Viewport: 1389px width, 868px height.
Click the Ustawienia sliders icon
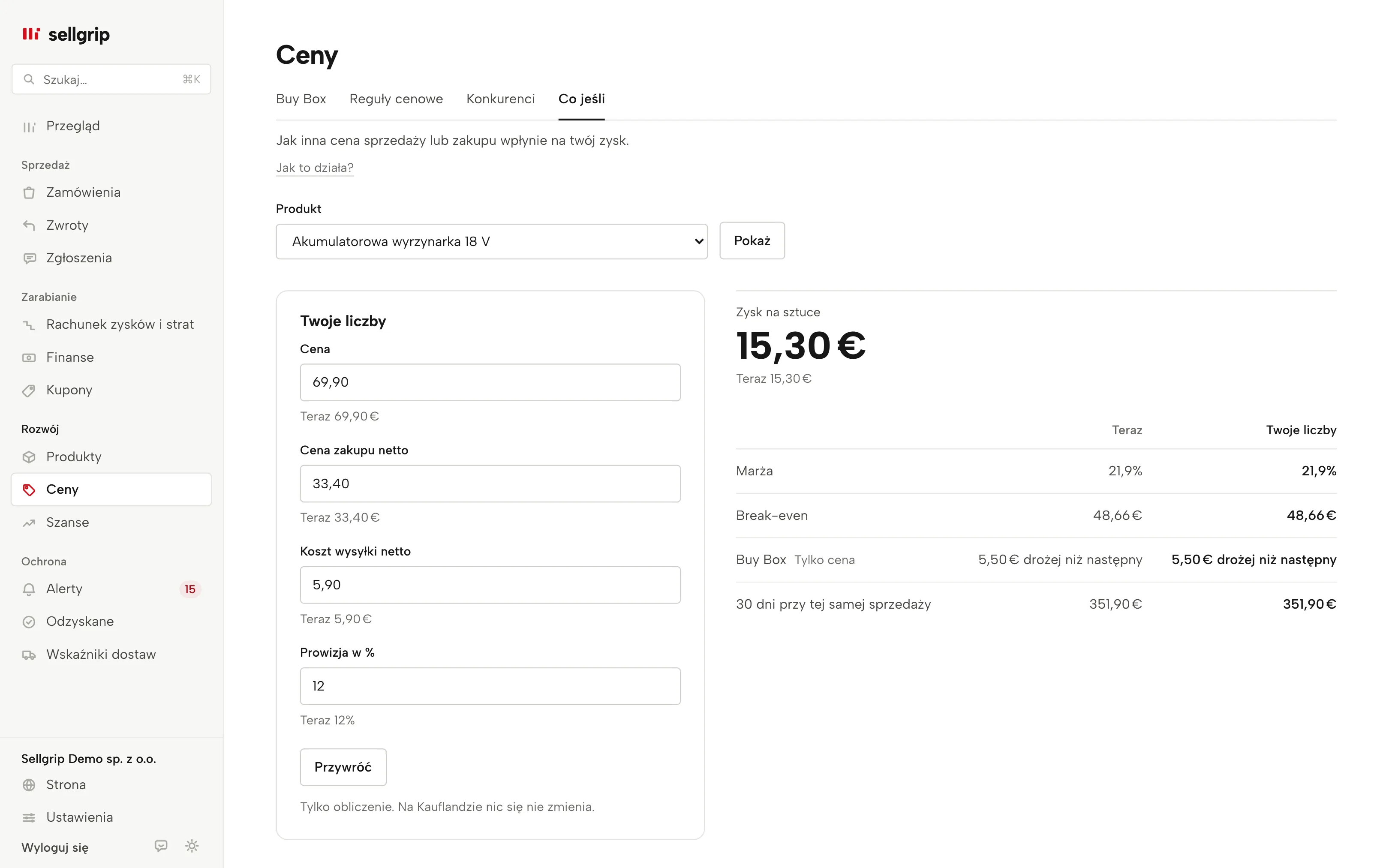coord(29,817)
